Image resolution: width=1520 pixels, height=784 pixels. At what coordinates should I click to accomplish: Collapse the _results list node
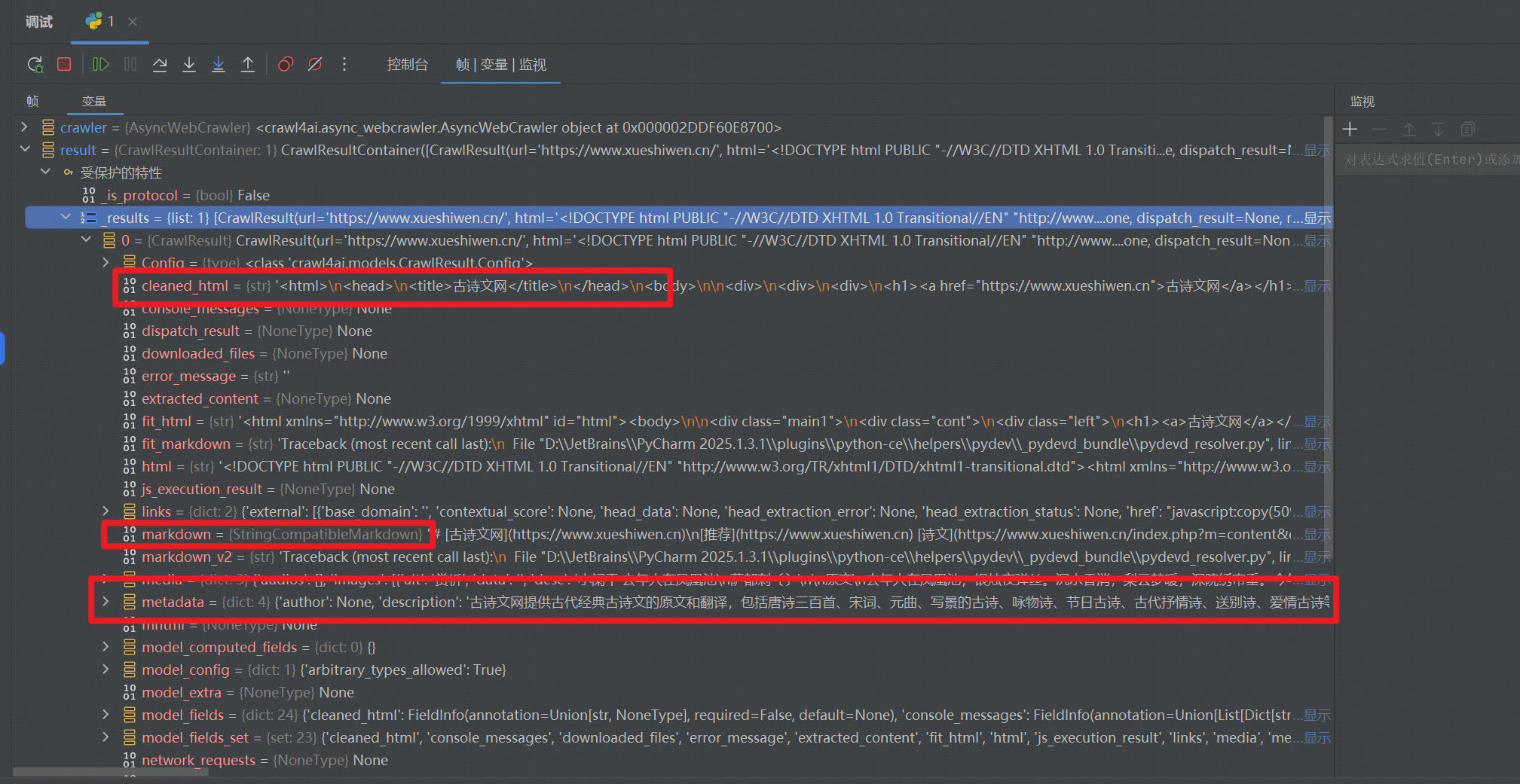click(66, 218)
